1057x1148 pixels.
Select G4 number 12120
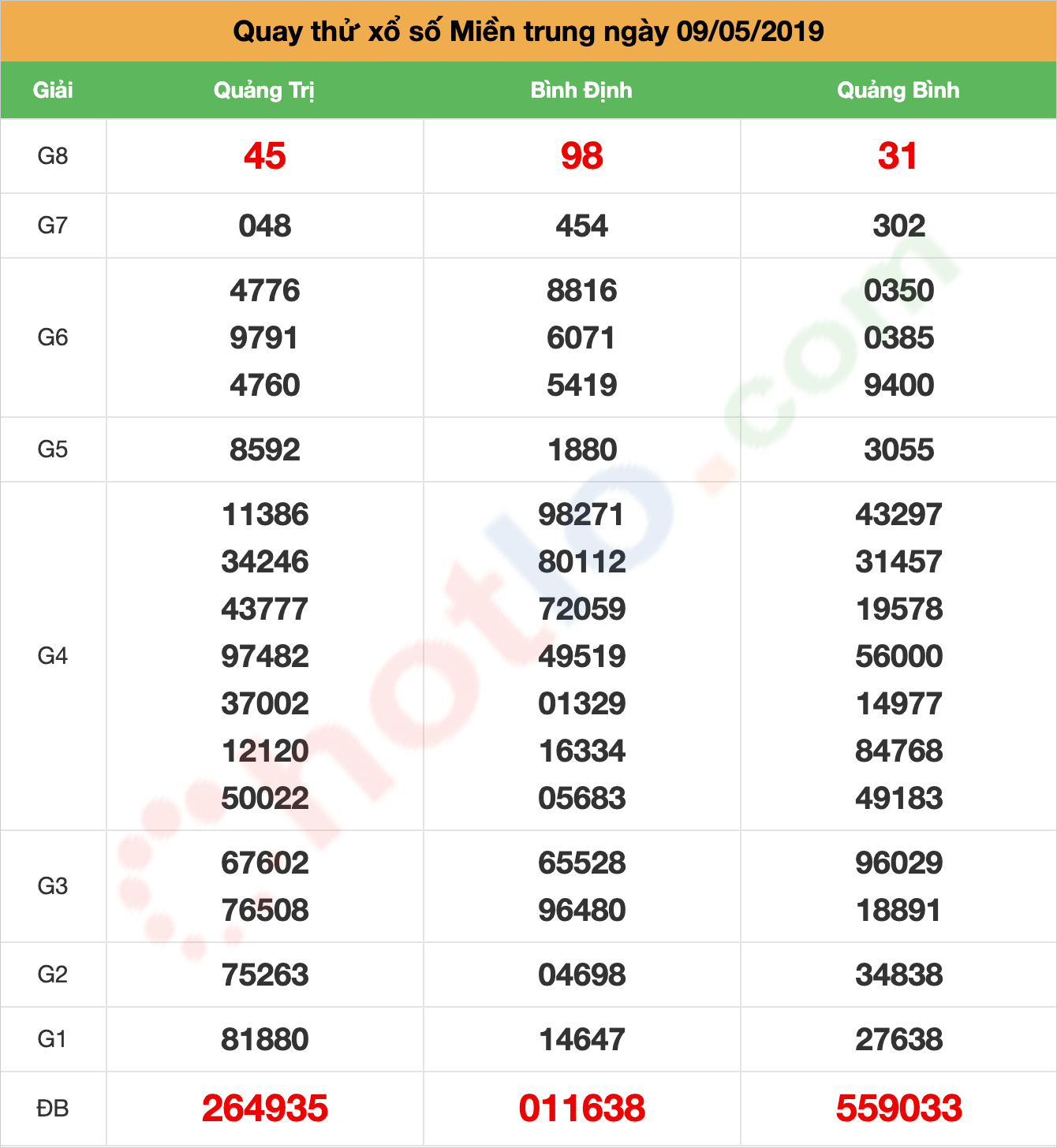coord(265,751)
